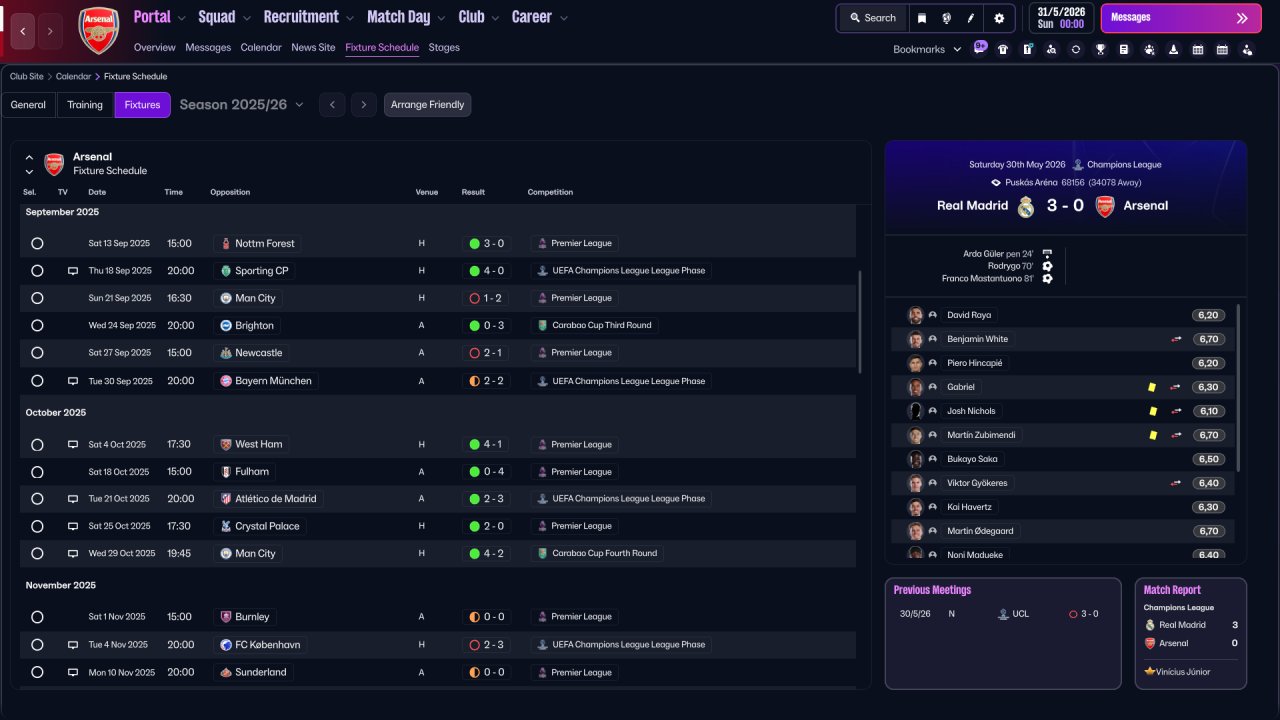This screenshot has height=720, width=1280.
Task: Click the Arrange Friendly button
Action: tap(427, 105)
